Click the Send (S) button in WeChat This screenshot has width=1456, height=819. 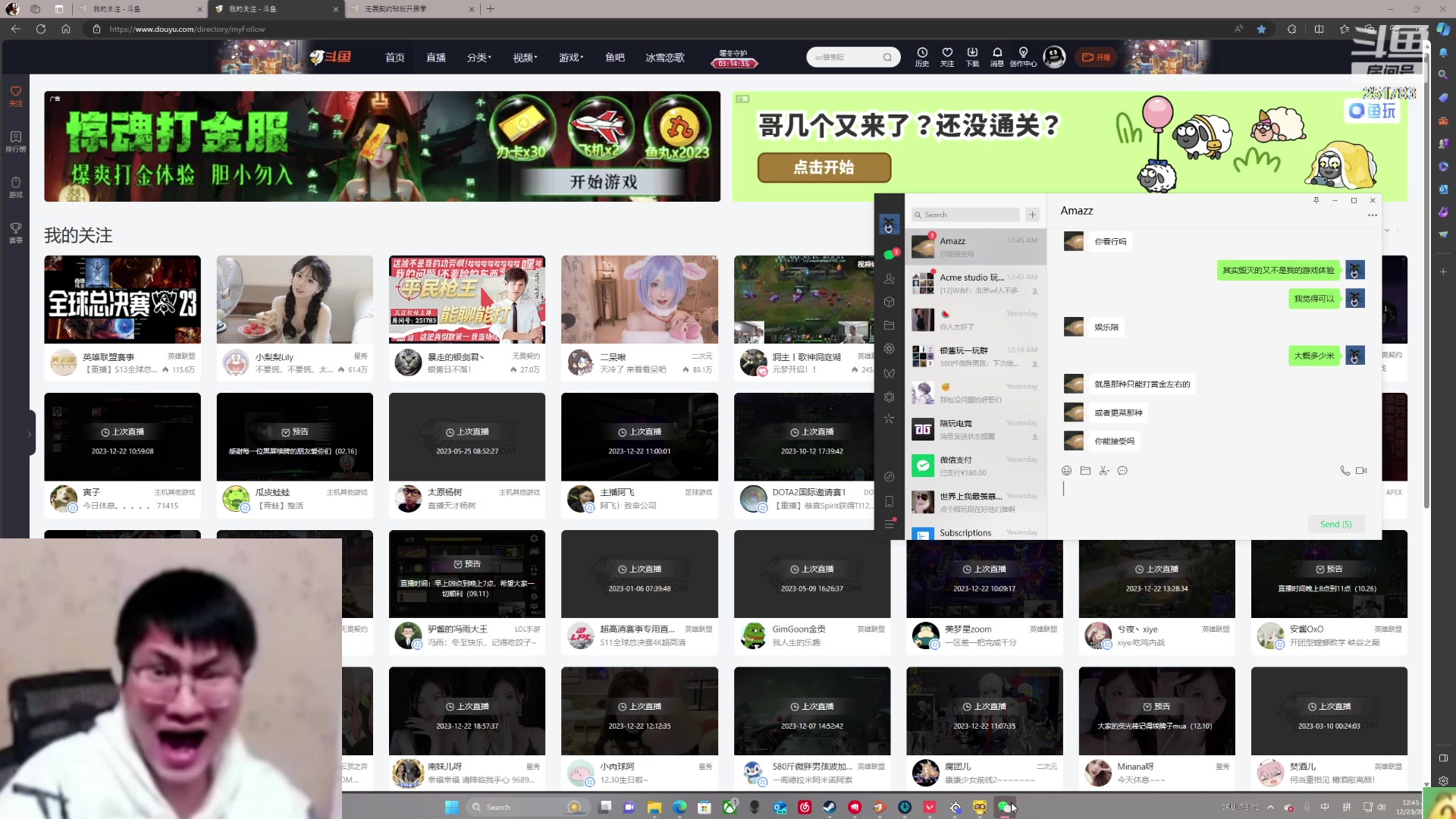pyautogui.click(x=1335, y=523)
